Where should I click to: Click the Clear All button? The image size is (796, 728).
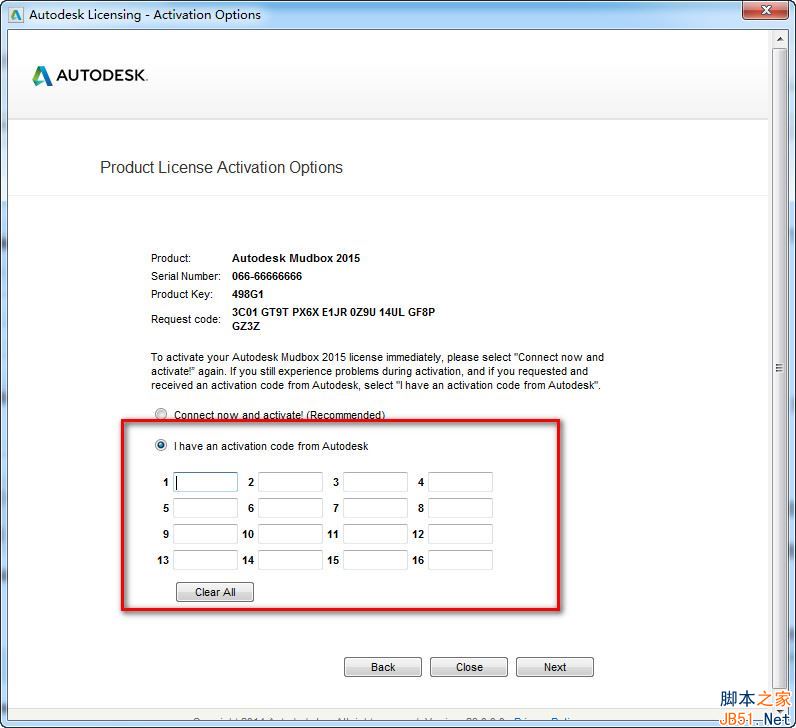(215, 592)
